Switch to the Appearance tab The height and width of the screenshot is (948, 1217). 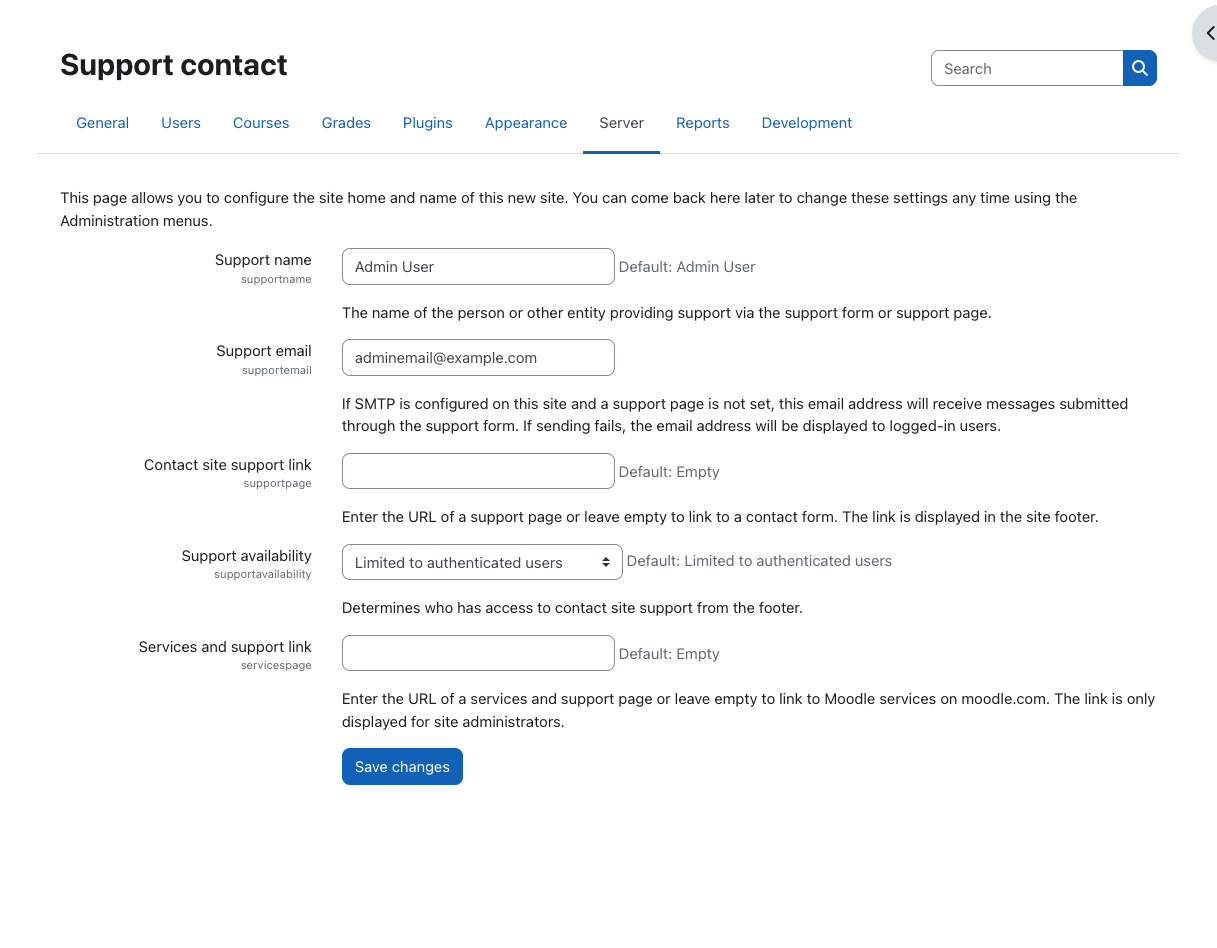point(526,123)
